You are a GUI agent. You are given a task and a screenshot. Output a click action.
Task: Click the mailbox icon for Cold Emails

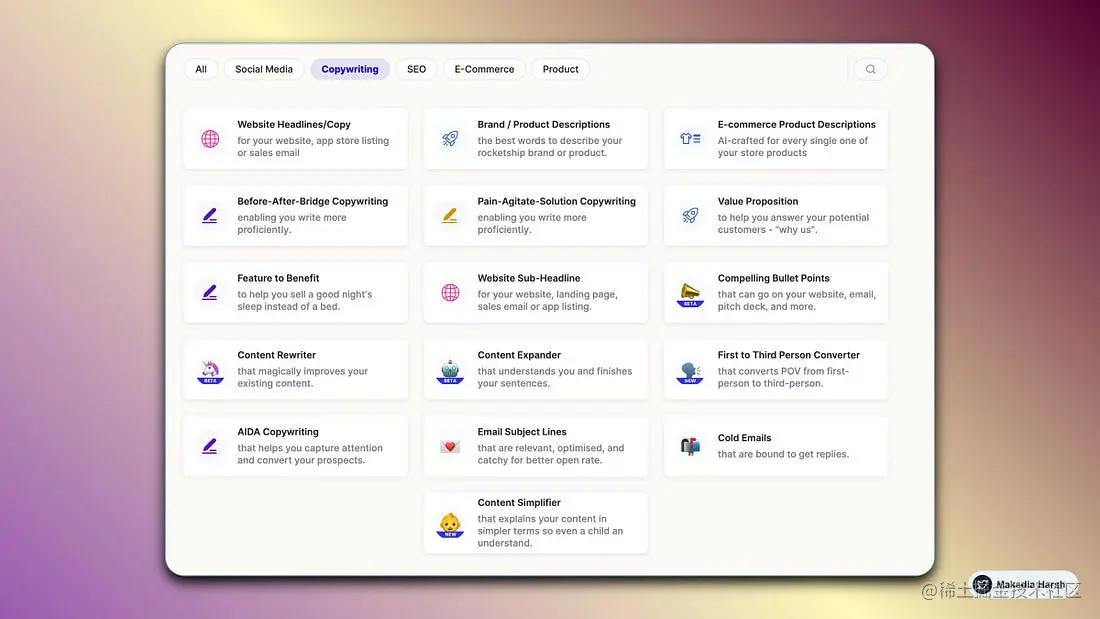(x=690, y=446)
